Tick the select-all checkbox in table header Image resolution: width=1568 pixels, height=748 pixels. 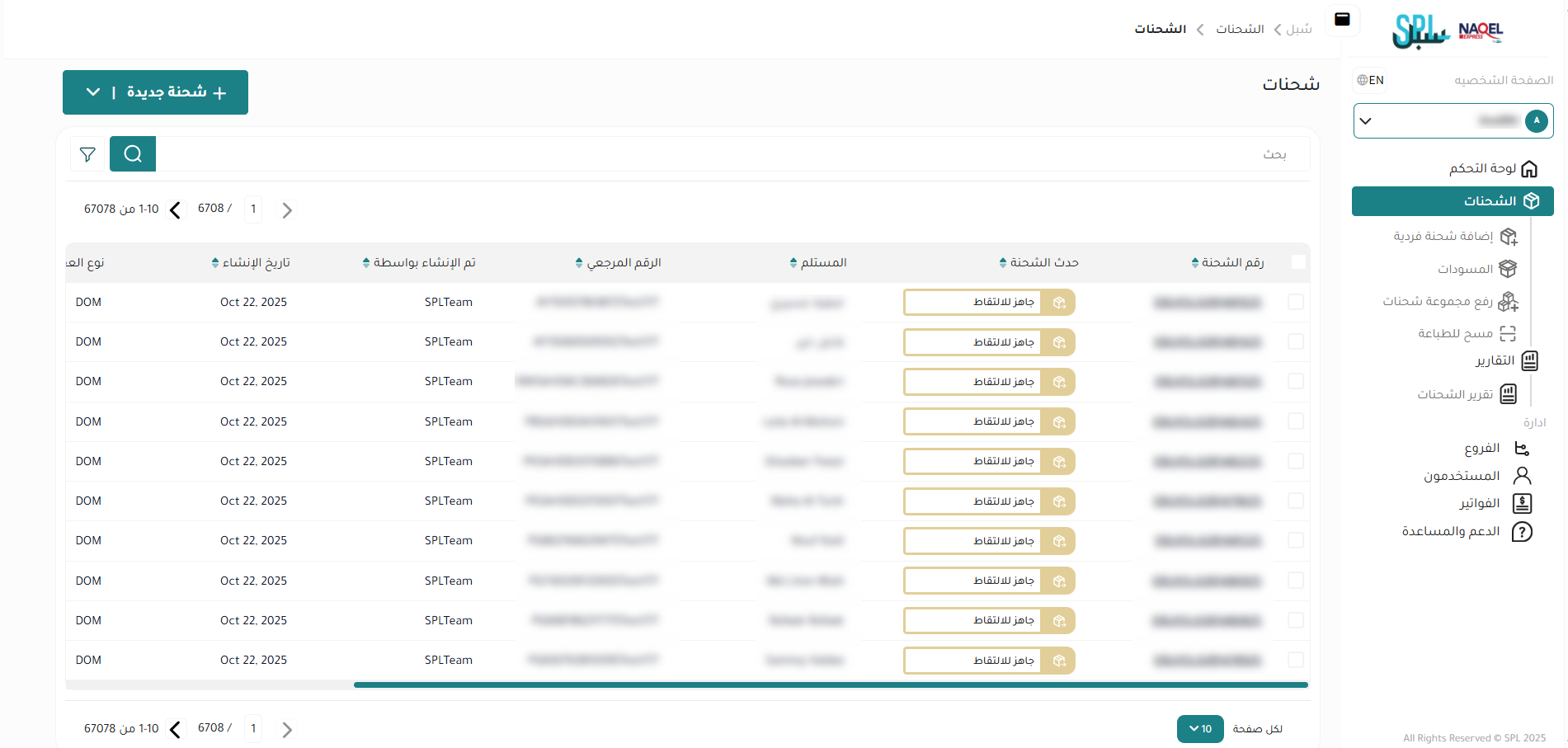pos(1298,261)
